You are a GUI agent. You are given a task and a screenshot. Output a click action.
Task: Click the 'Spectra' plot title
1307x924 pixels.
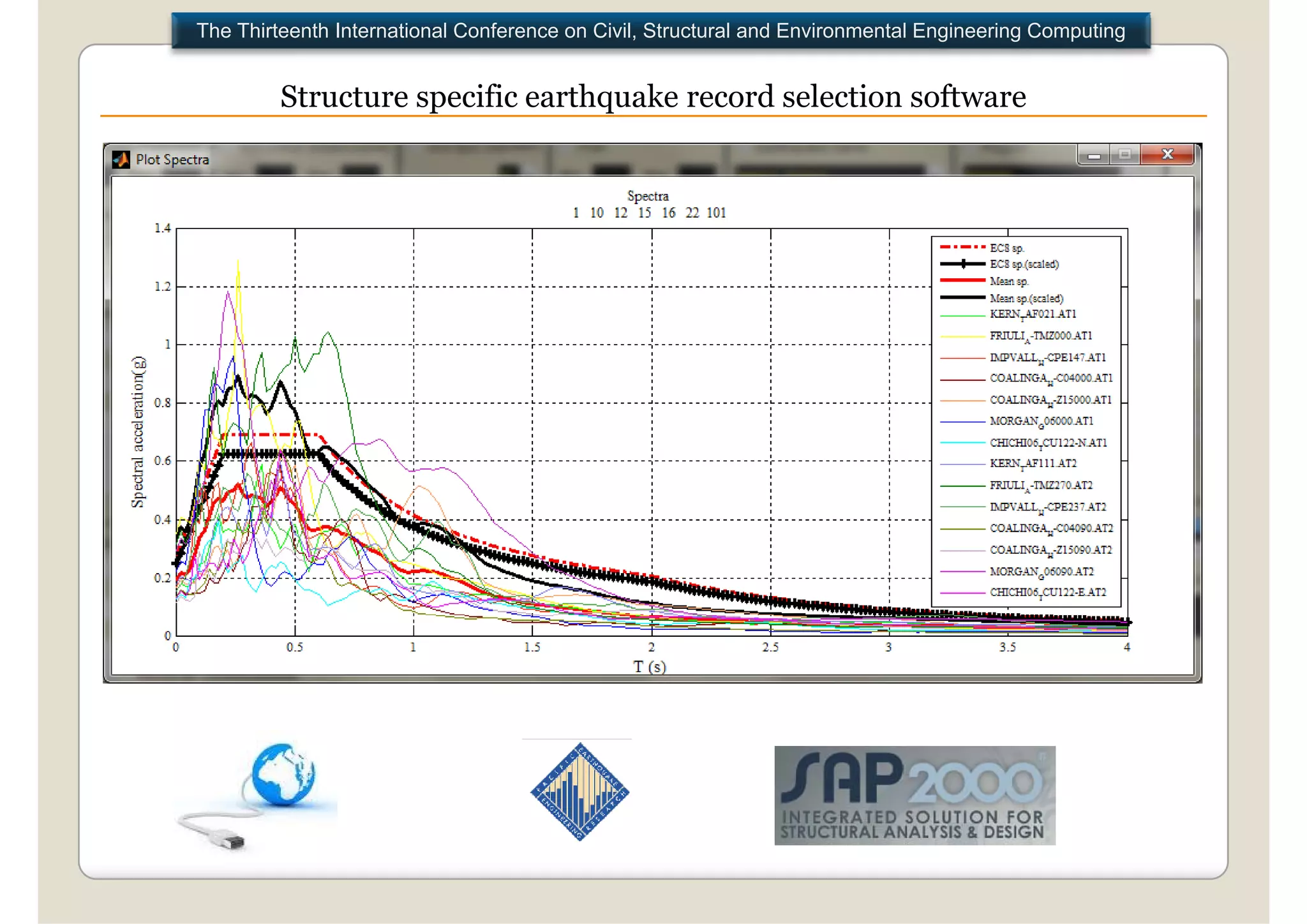tap(648, 196)
